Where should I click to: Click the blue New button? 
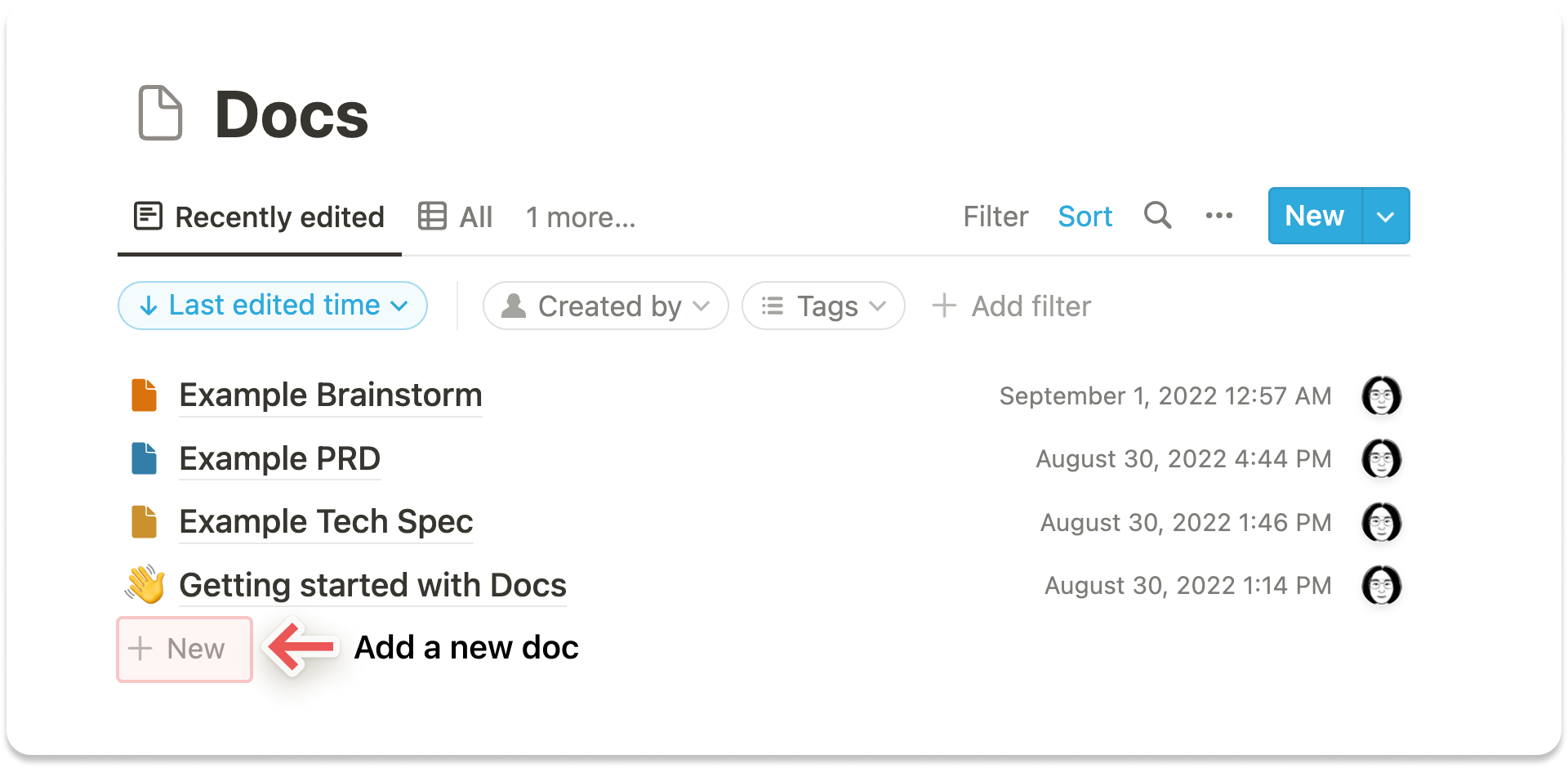tap(1314, 217)
